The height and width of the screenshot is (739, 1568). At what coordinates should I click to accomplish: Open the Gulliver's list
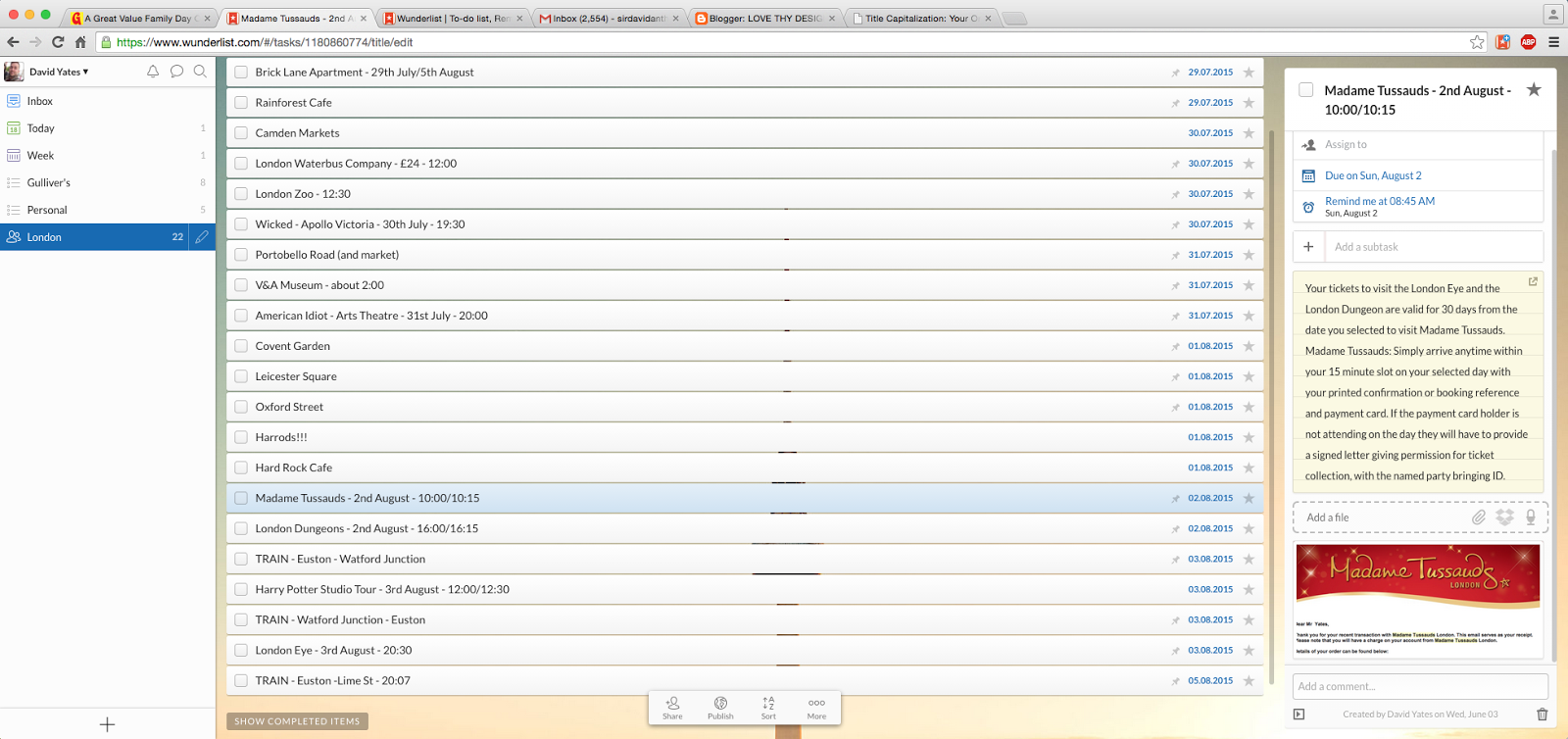(x=108, y=183)
